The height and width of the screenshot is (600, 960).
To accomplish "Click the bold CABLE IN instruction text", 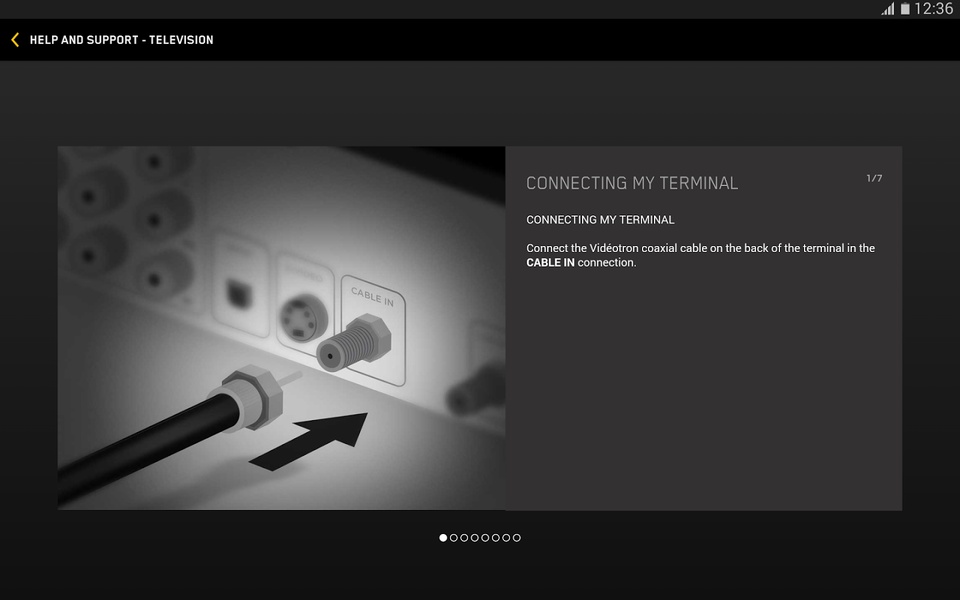I will pos(550,263).
